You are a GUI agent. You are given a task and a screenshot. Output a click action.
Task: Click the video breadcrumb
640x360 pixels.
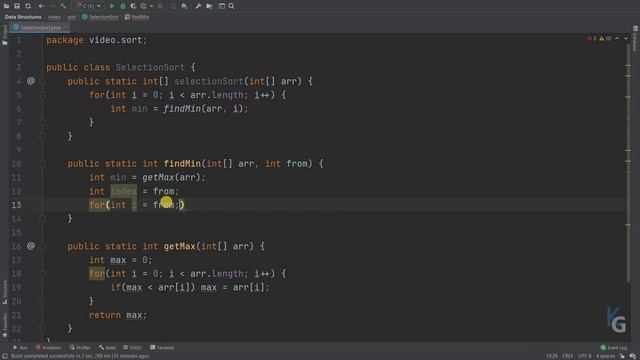click(54, 17)
